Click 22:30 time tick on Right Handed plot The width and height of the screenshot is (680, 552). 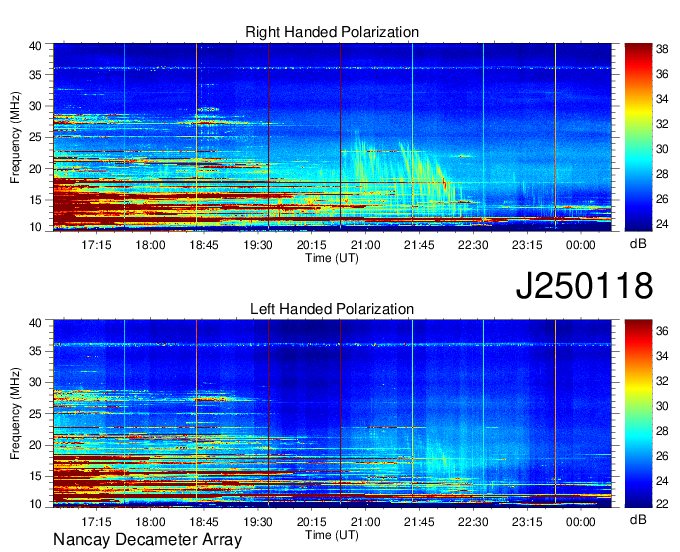point(473,245)
